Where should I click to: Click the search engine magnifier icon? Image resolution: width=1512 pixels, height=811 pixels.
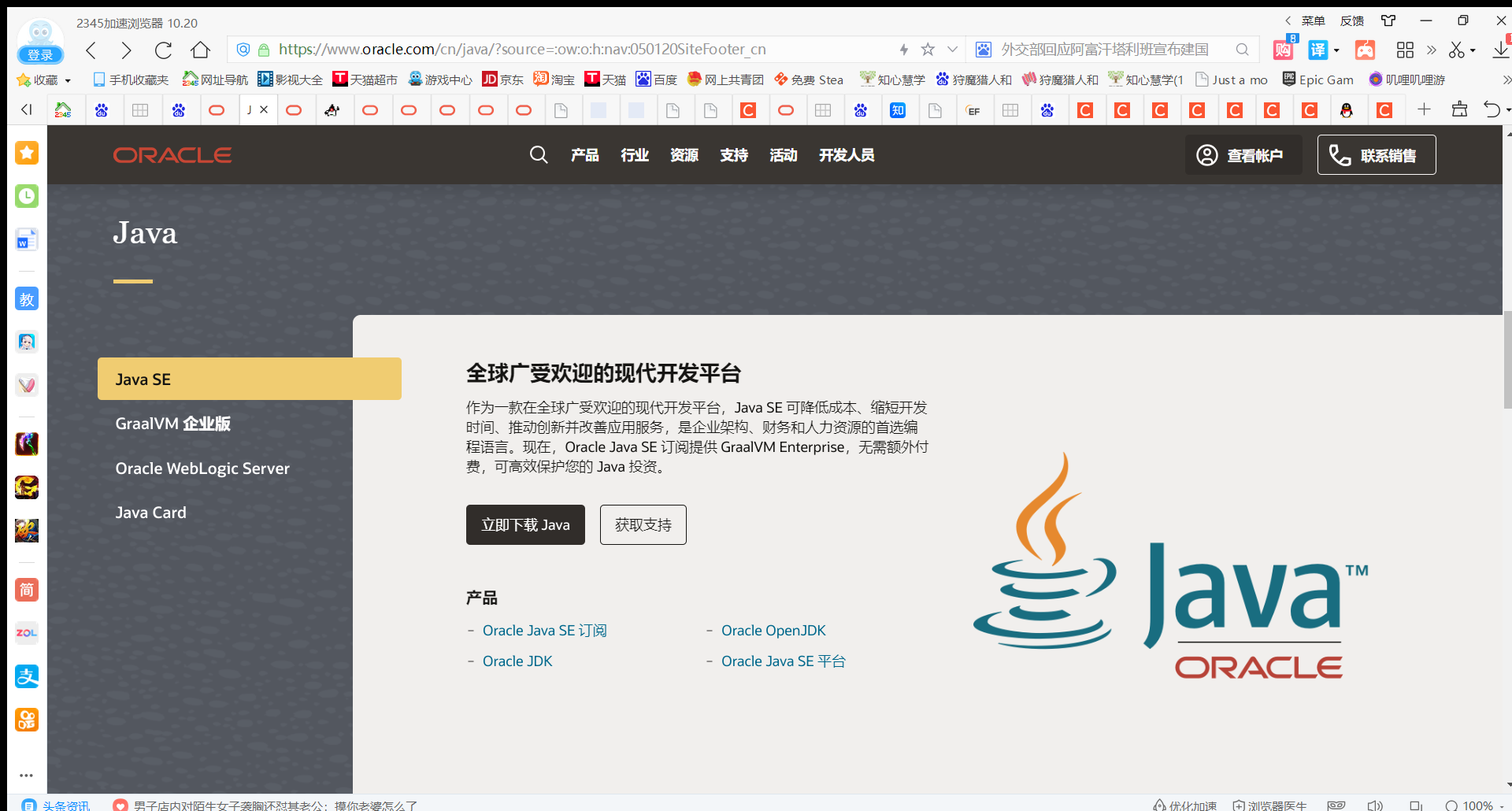[1242, 50]
